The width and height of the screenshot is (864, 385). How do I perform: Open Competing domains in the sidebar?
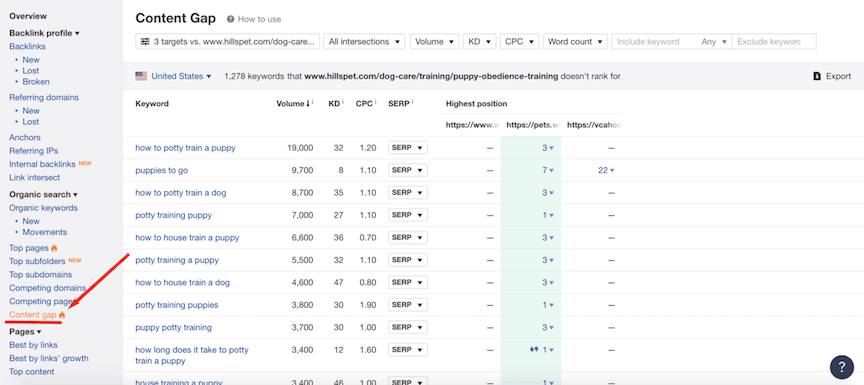coord(48,288)
